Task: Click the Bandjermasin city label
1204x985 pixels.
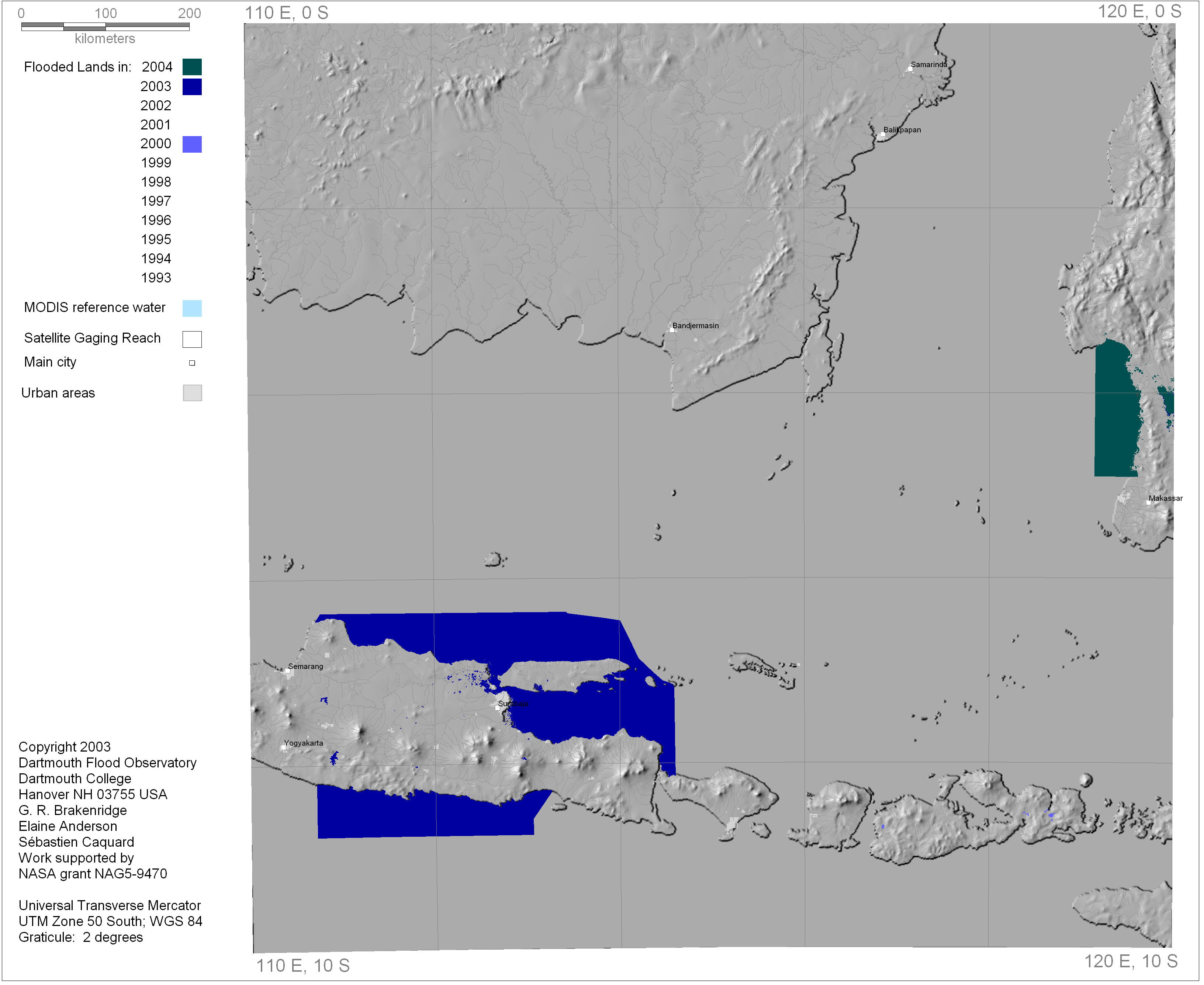Action: pyautogui.click(x=697, y=326)
